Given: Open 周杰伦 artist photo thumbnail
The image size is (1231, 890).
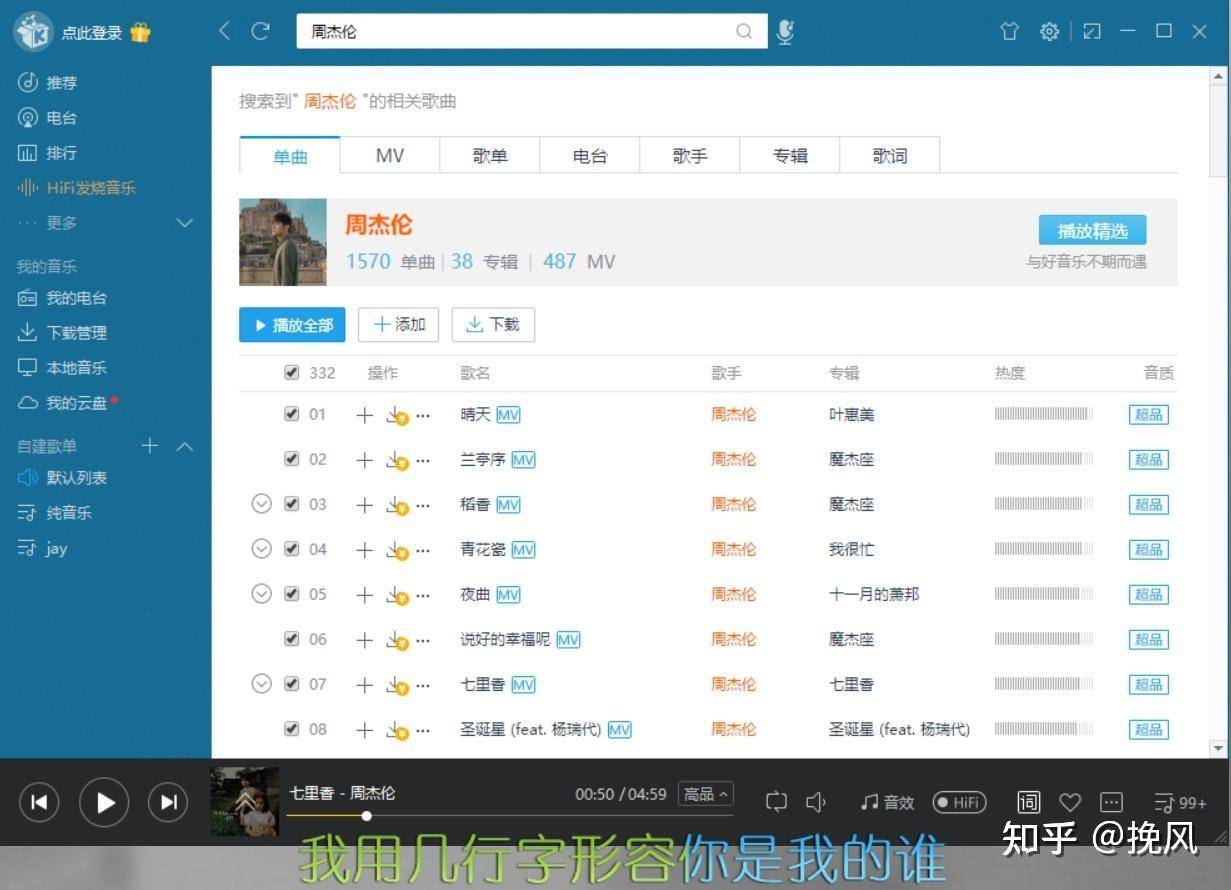Looking at the screenshot, I should coord(283,242).
